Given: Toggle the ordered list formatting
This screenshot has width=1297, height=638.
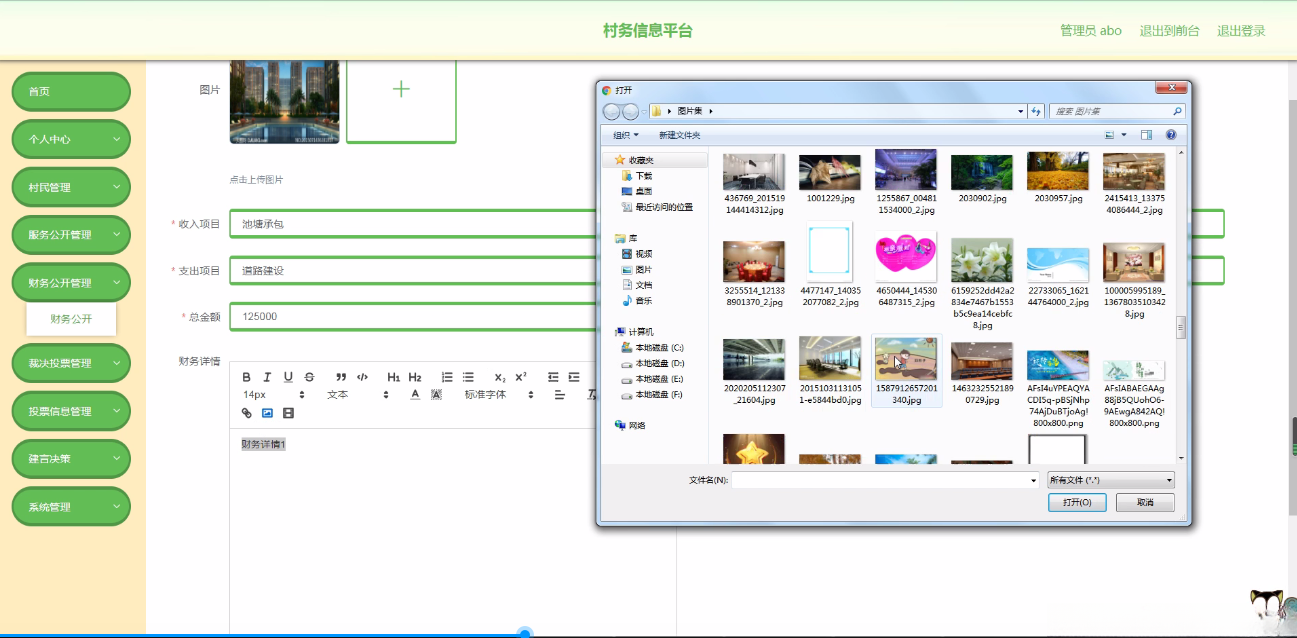Looking at the screenshot, I should tap(447, 377).
